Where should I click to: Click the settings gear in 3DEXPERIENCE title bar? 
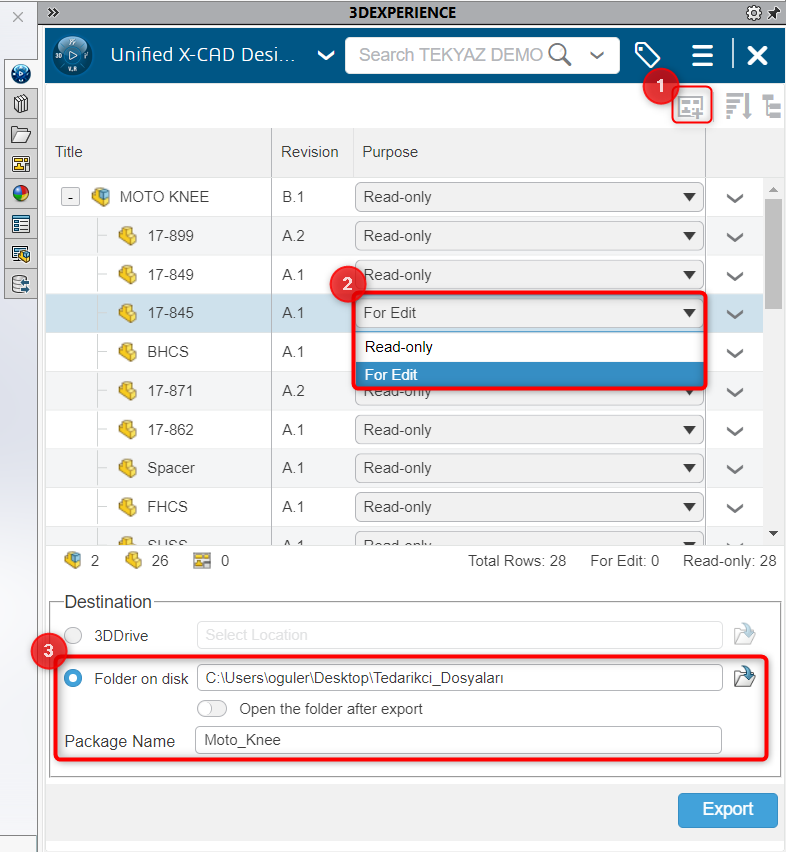tap(753, 12)
